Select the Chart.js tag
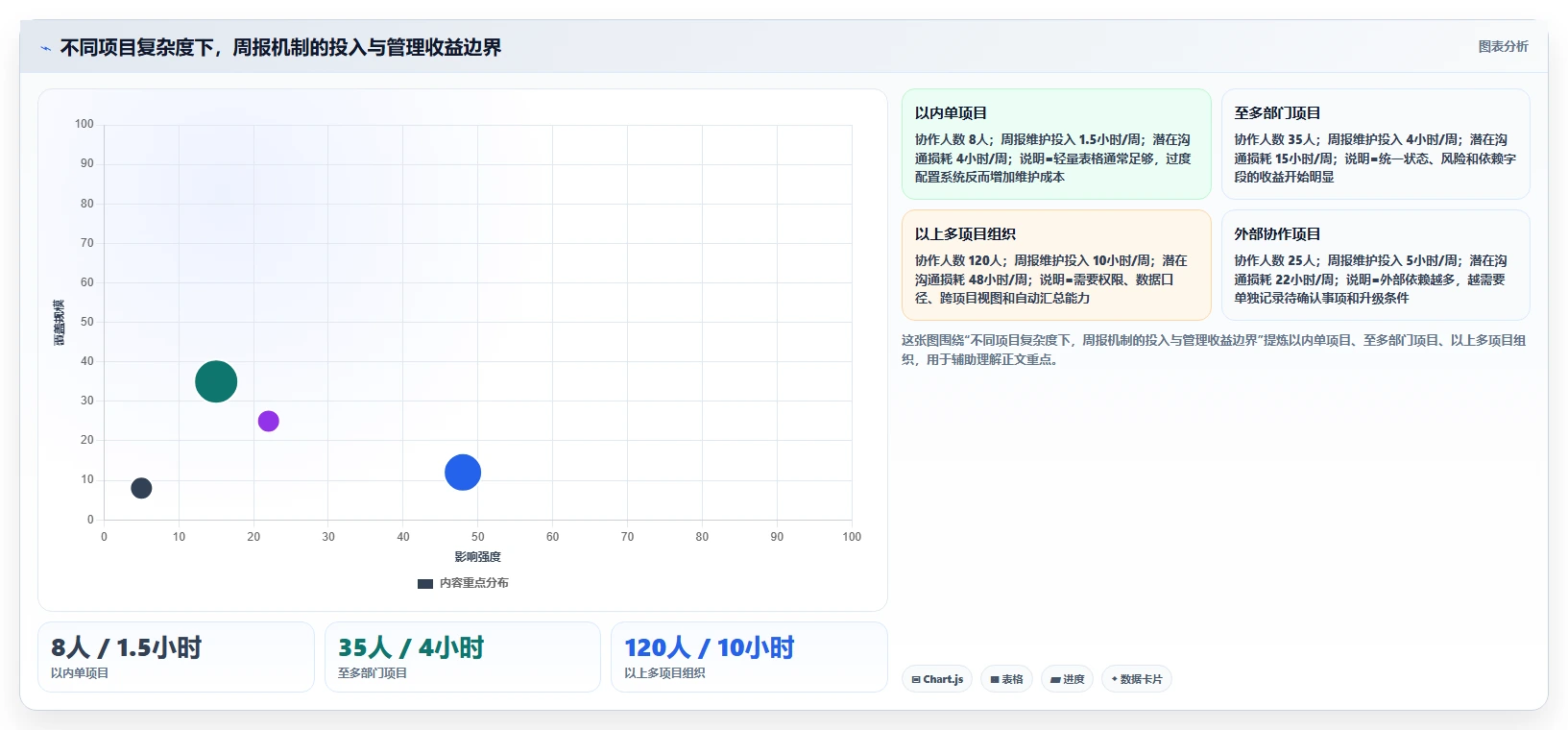 click(937, 679)
